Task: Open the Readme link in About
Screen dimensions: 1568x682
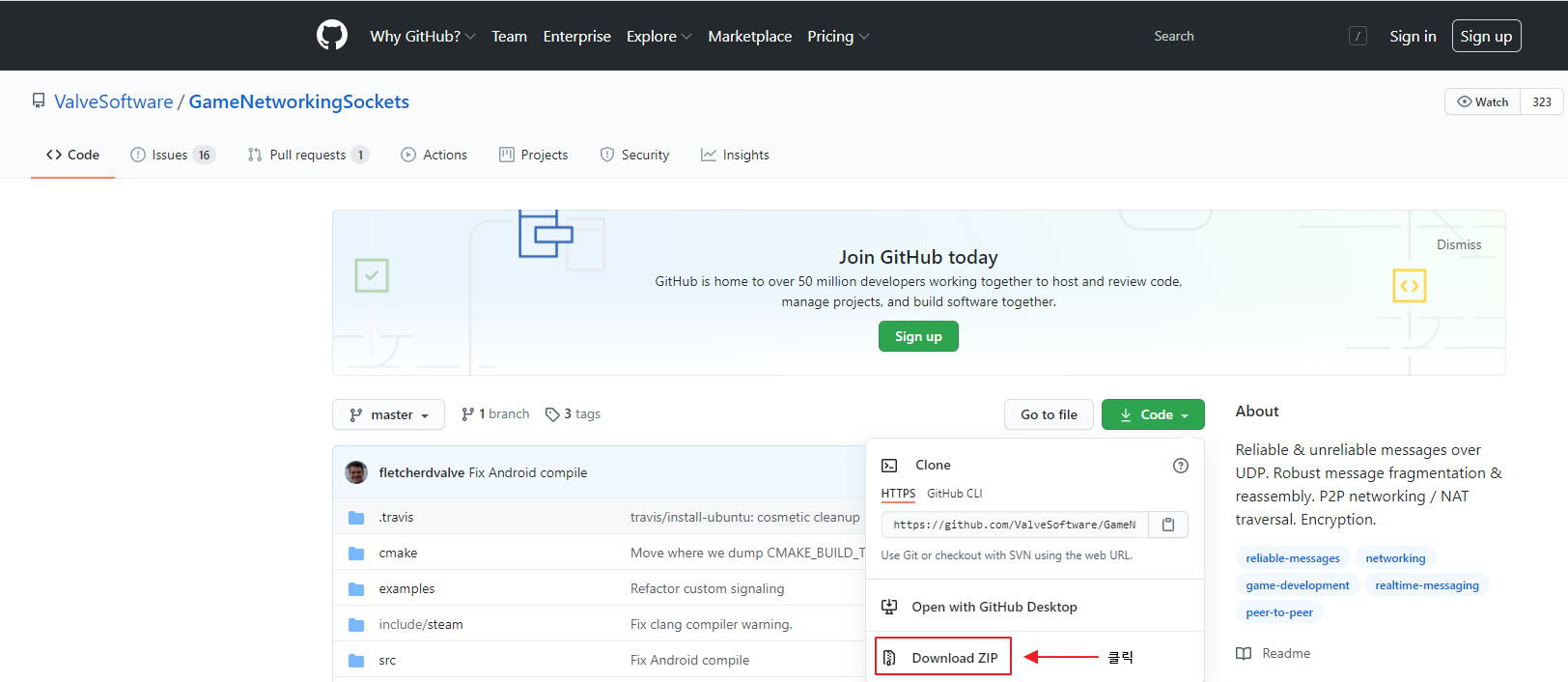Action: click(x=1274, y=653)
